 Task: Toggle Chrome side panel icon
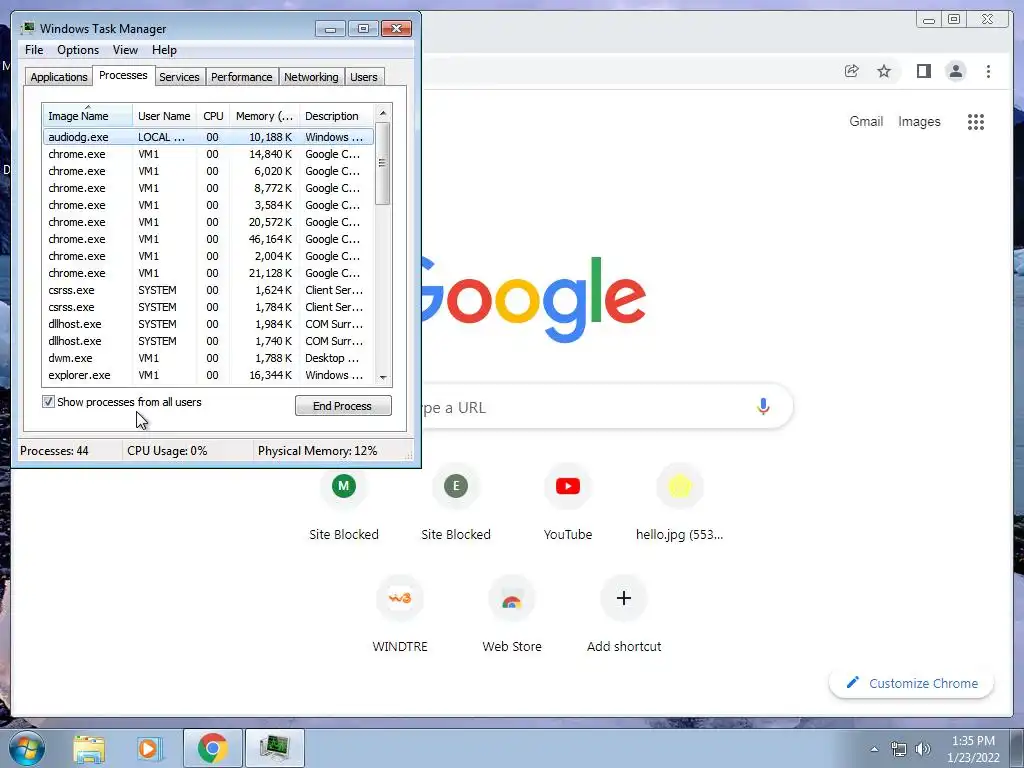[x=923, y=71]
